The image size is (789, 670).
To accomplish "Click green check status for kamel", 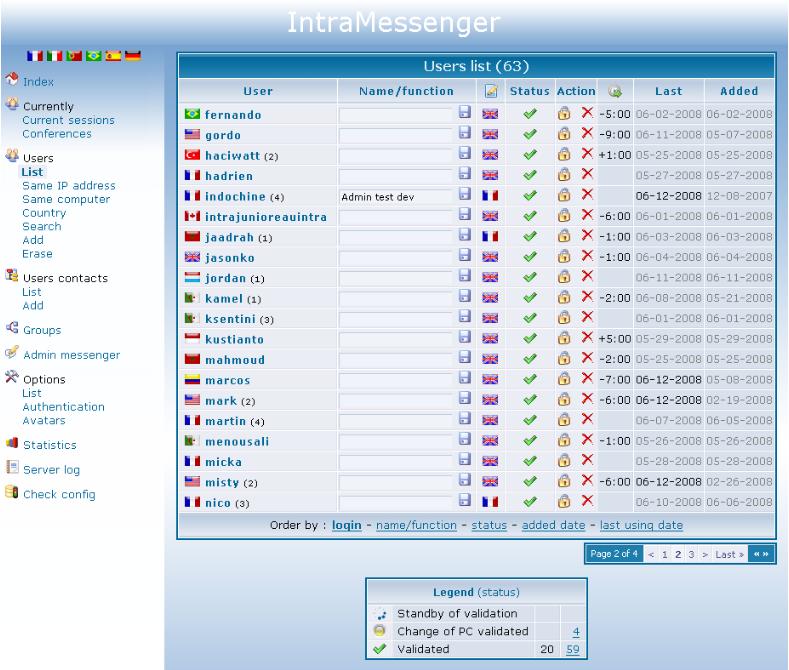I will [x=530, y=297].
